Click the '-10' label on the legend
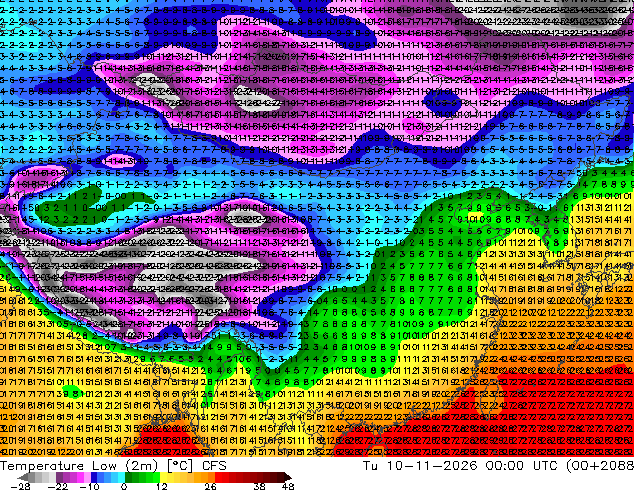634x490 pixels. [89, 486]
